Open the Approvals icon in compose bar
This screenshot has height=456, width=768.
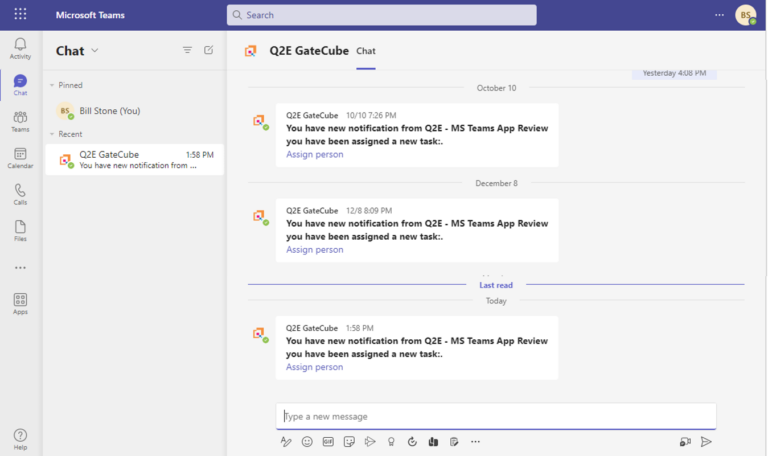click(412, 442)
